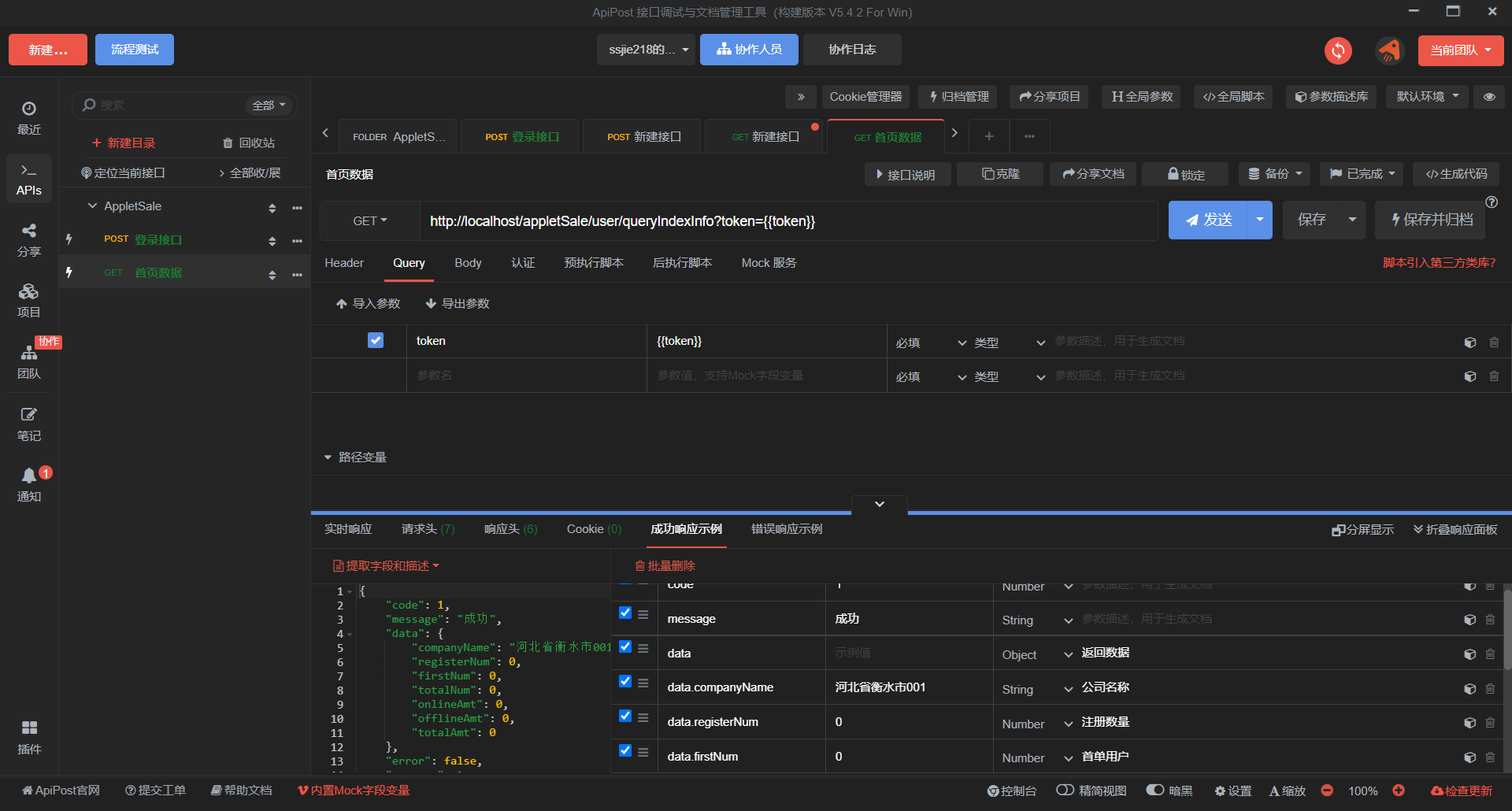
Task: Open the 默认环境 environment dropdown
Action: (x=1427, y=97)
